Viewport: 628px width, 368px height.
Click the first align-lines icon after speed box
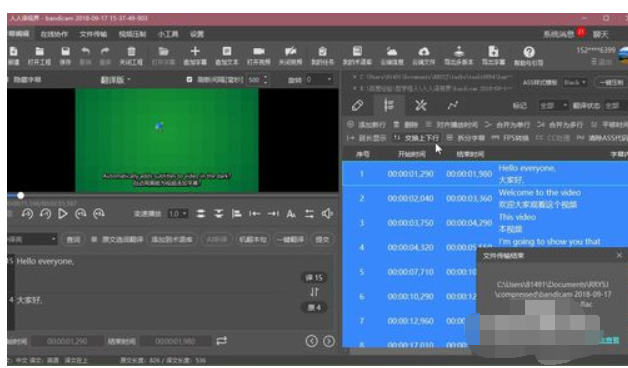(x=201, y=214)
